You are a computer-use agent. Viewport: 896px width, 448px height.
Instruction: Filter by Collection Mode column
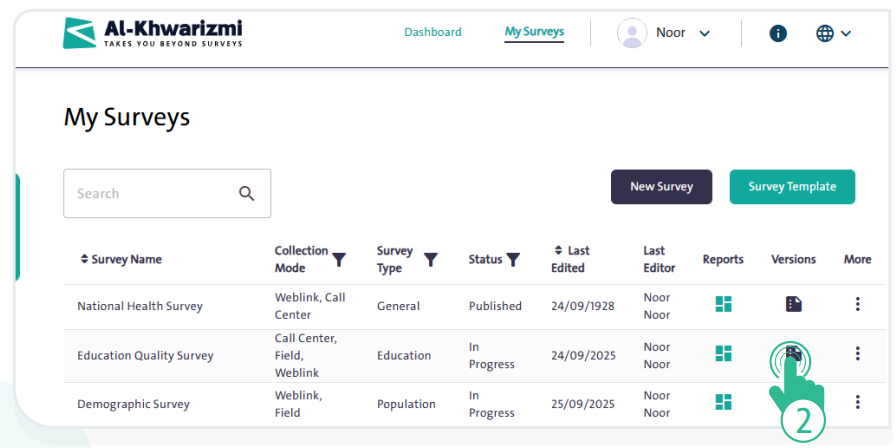(339, 259)
